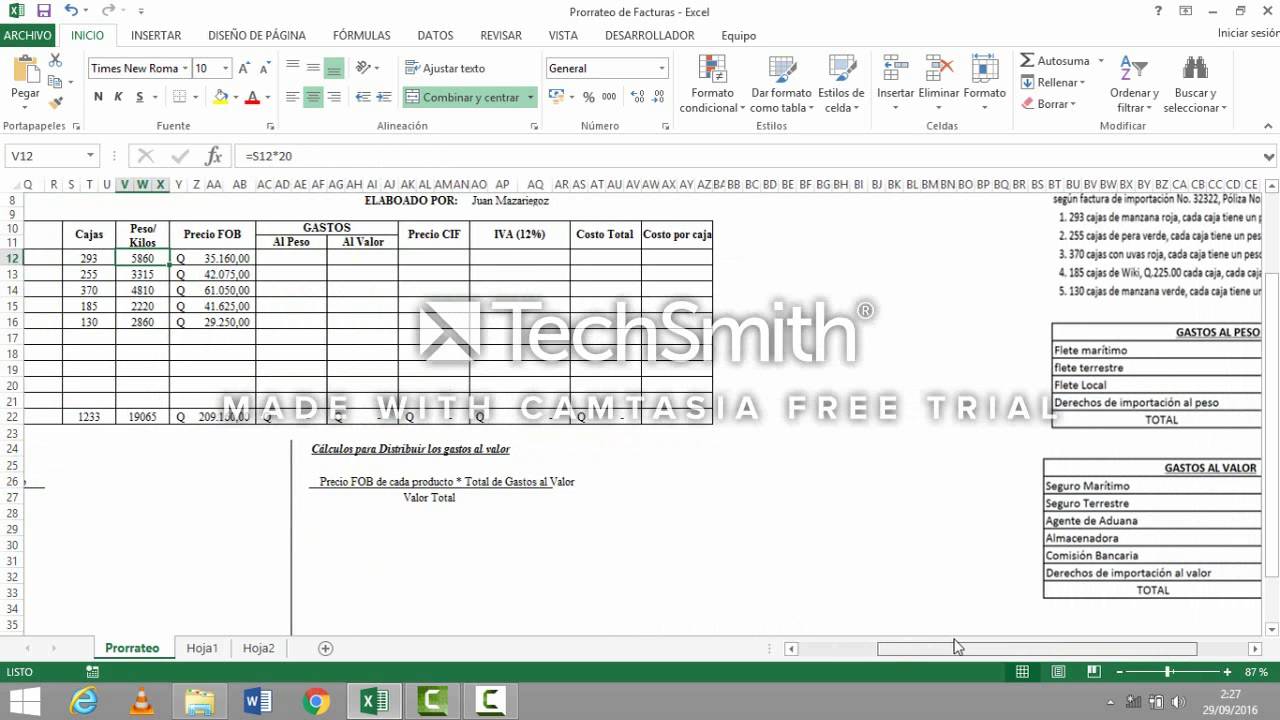Open the font size dropdown

coord(225,68)
